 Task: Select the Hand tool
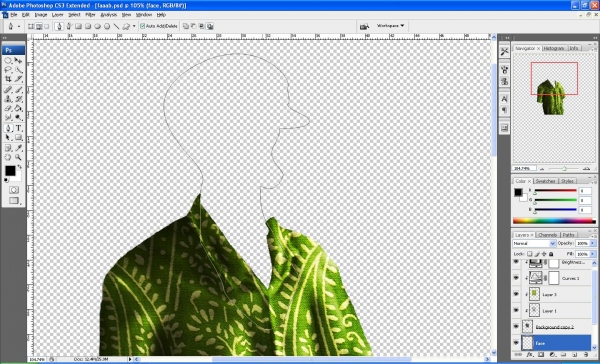[8, 157]
